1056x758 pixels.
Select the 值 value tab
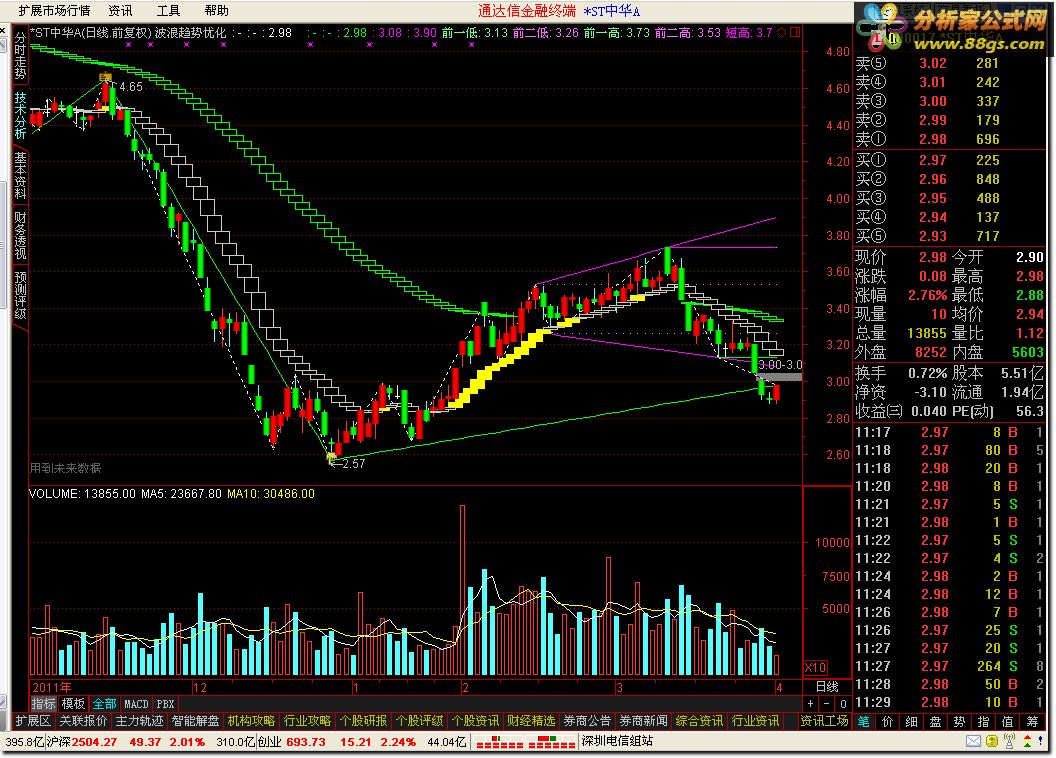point(1008,722)
